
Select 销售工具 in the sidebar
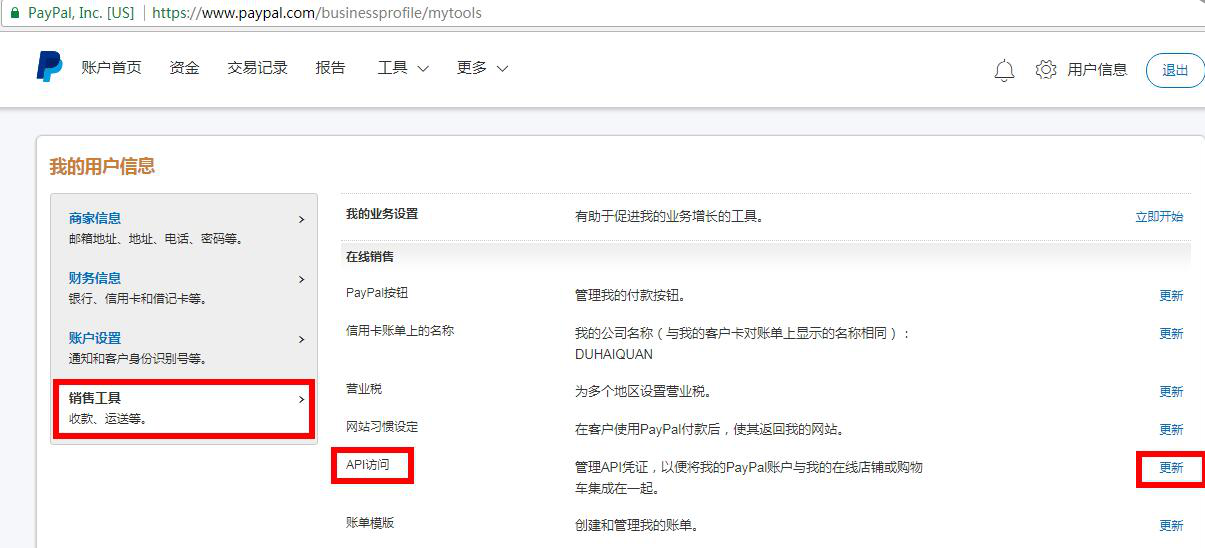coord(95,398)
